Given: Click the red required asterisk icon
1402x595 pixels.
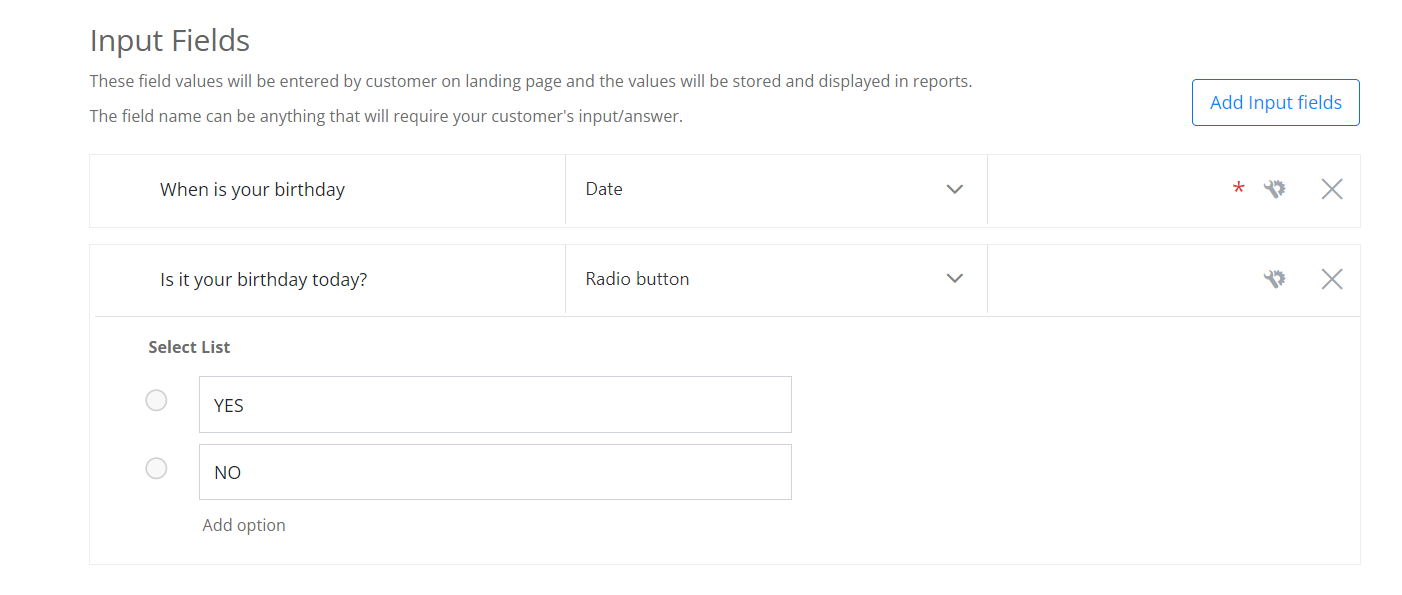Looking at the screenshot, I should coord(1239,189).
